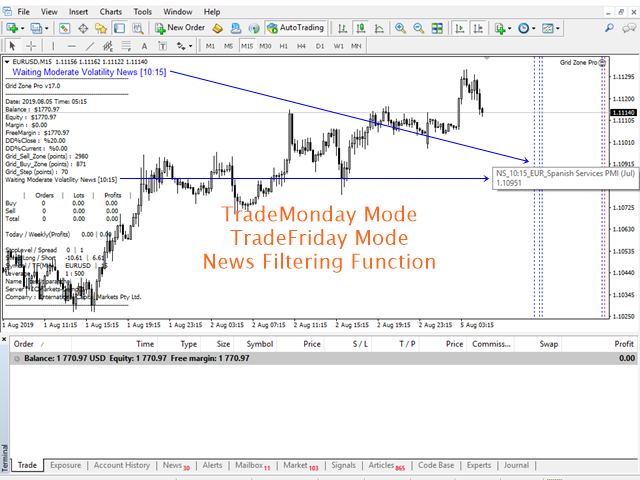Click the Templates chart icon

click(x=548, y=28)
